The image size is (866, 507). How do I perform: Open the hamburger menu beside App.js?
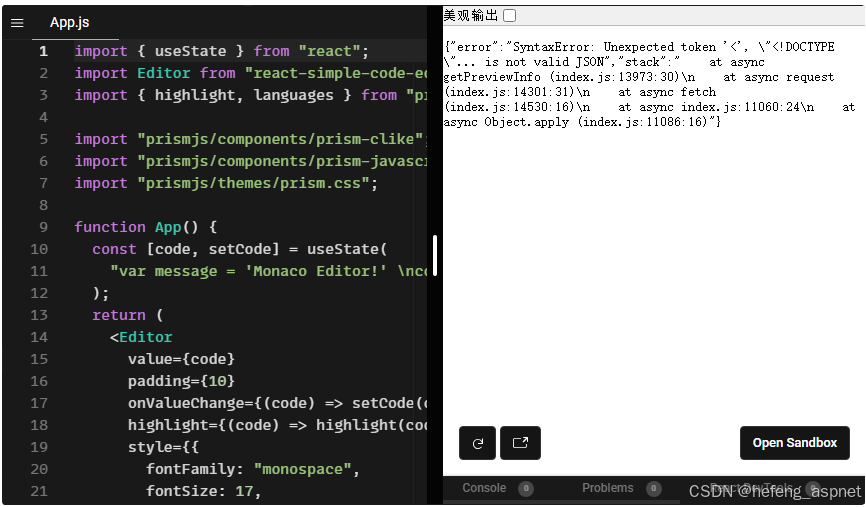coord(17,23)
